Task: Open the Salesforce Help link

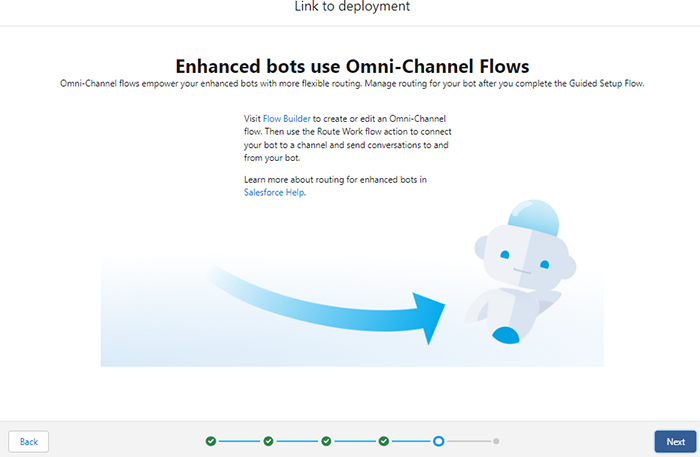Action: coord(273,192)
